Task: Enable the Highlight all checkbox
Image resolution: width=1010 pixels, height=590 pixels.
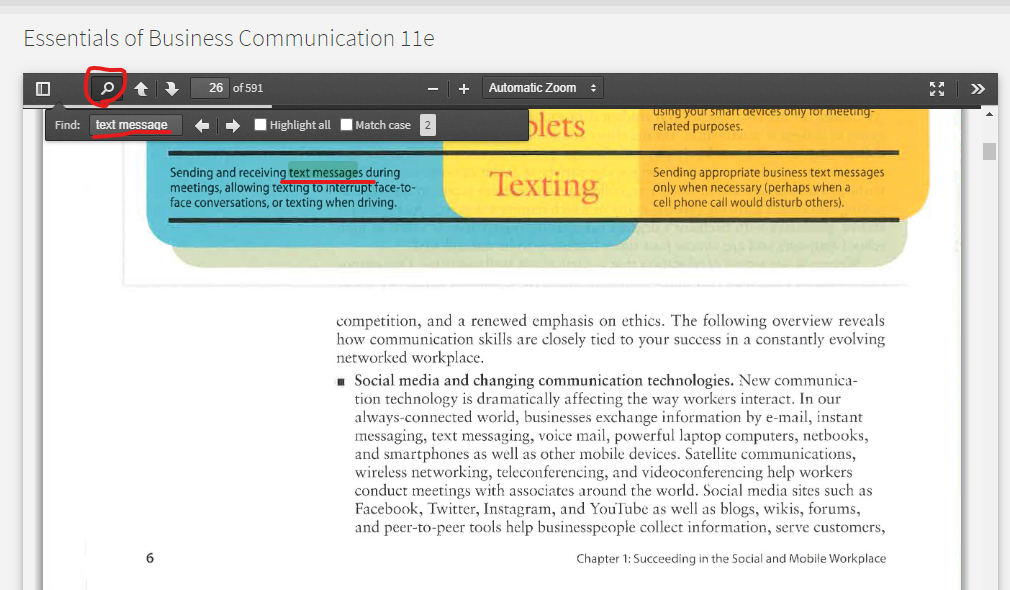Action: 259,124
